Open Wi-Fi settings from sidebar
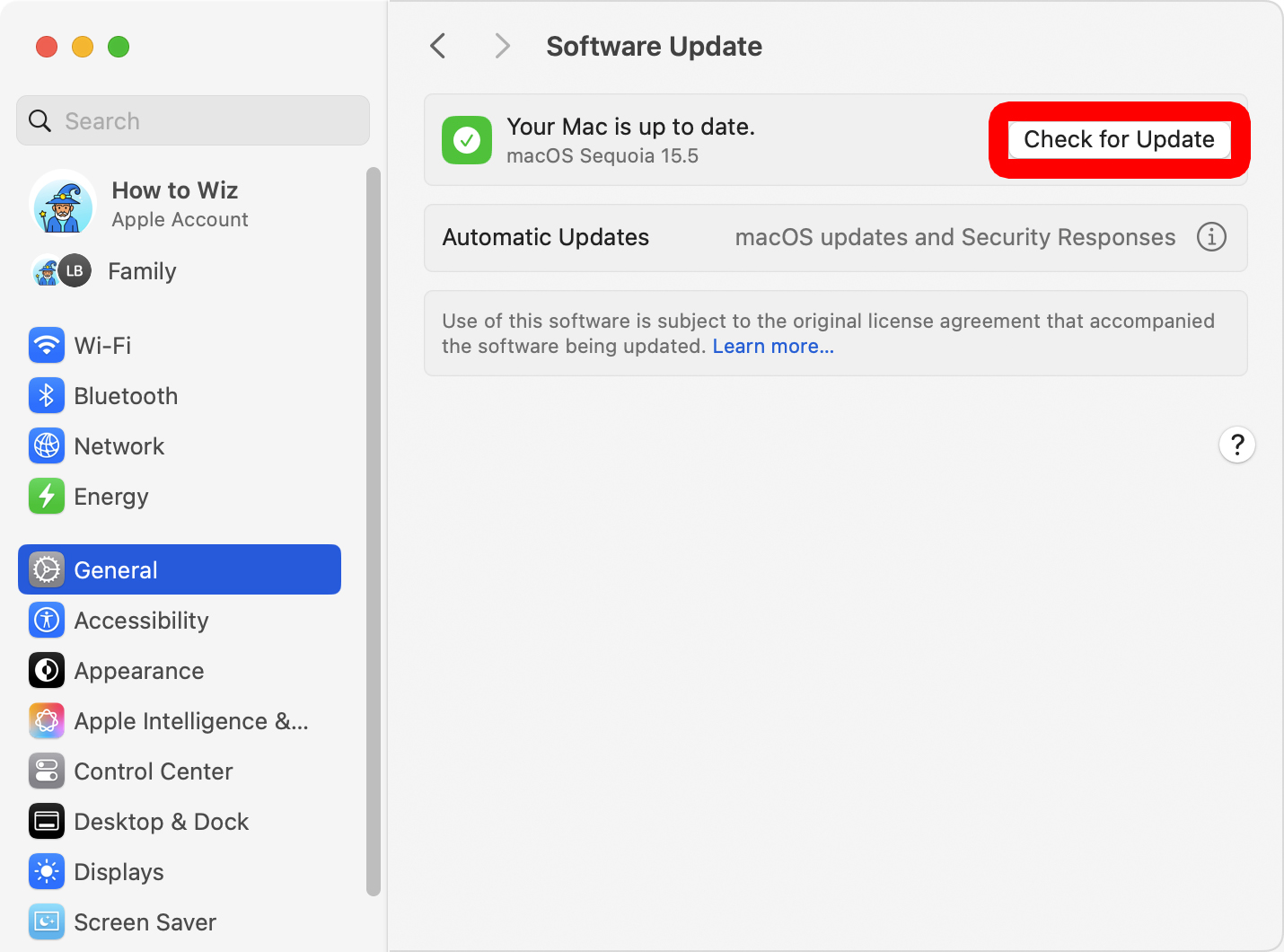 pos(101,345)
